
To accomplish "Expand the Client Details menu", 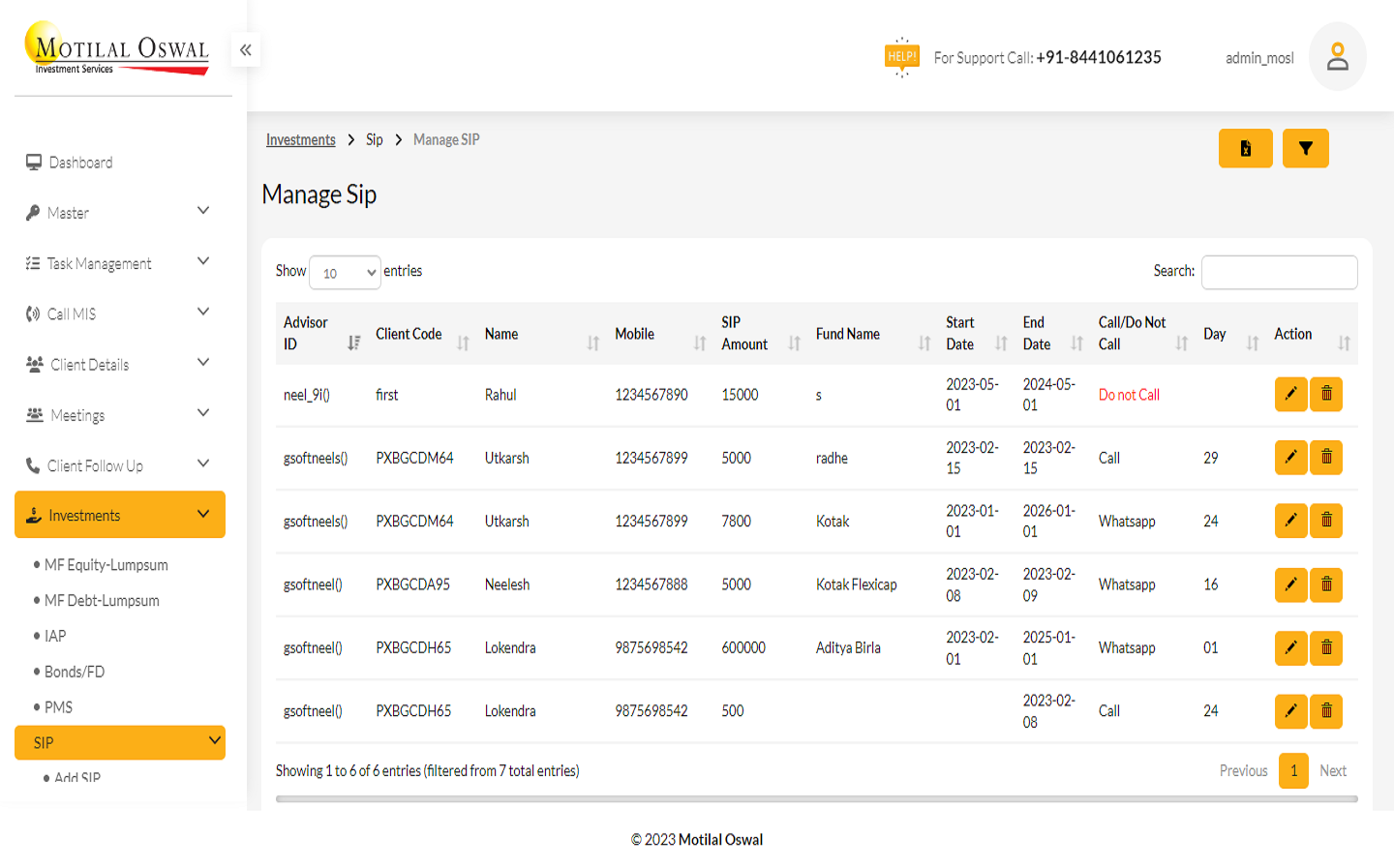I will click(120, 364).
